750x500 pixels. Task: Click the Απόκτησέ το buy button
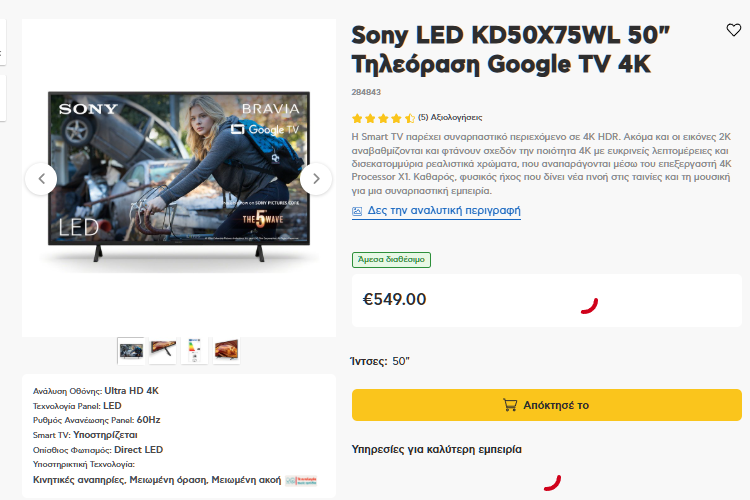point(547,405)
